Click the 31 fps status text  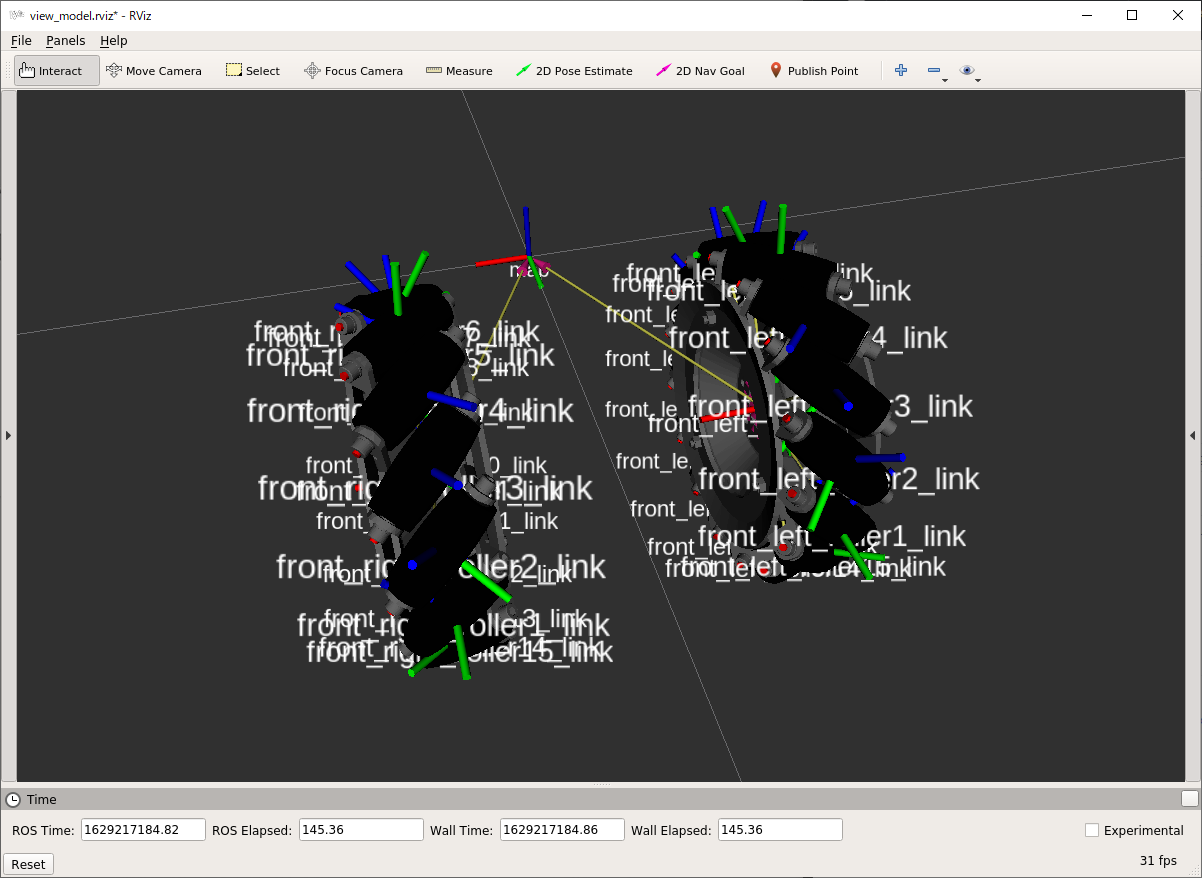pyautogui.click(x=1158, y=860)
